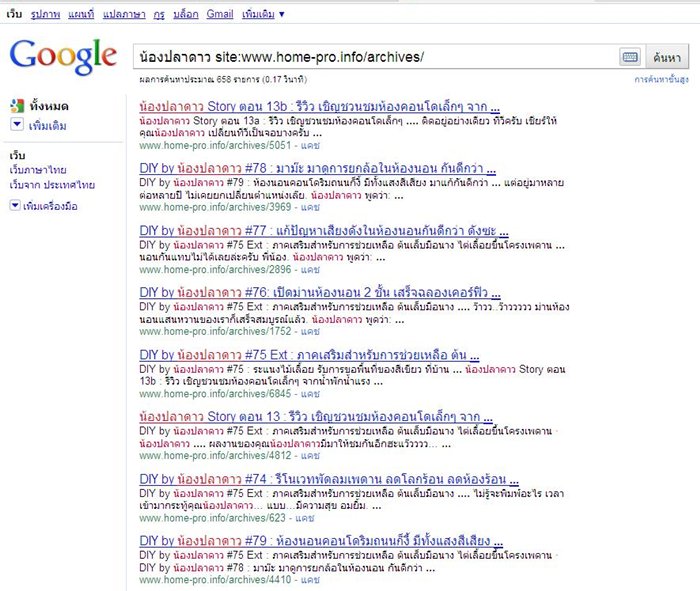Viewport: 700px width, 591px height.
Task: Open cached link for archives/623
Action: [304, 518]
